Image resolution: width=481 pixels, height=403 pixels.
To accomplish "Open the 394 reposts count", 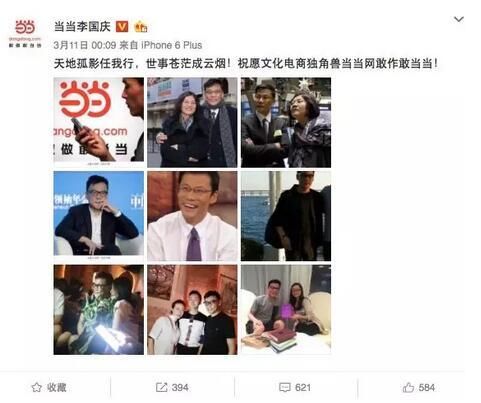I will point(180,387).
